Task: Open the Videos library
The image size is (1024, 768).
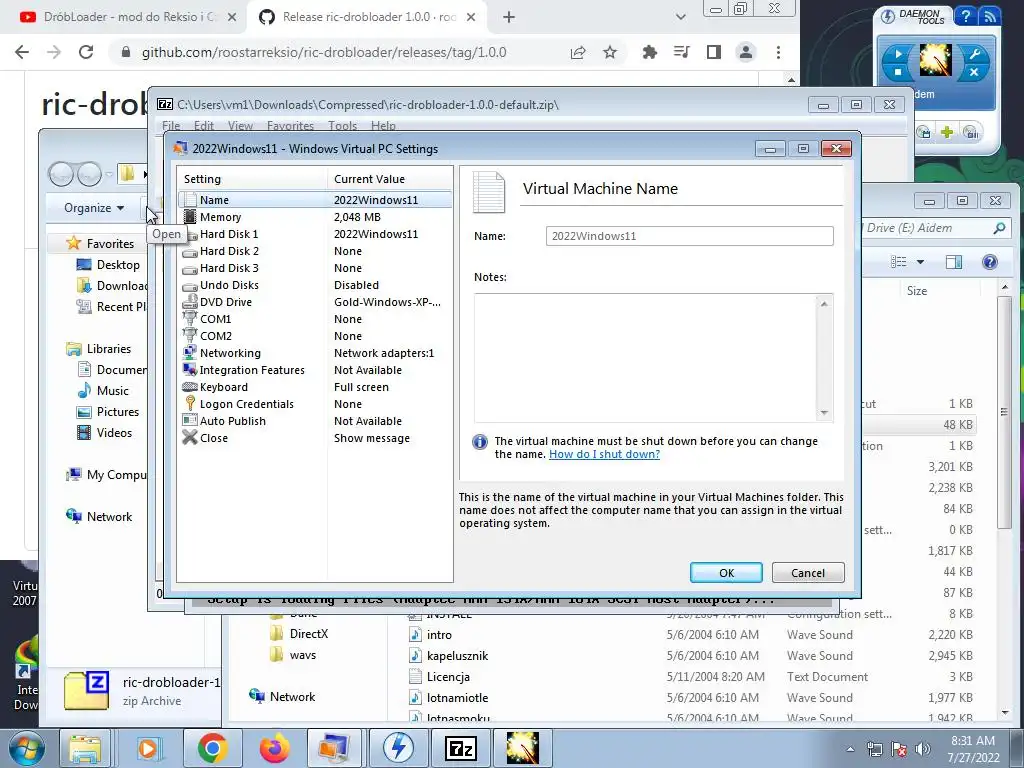Action: 104,432
